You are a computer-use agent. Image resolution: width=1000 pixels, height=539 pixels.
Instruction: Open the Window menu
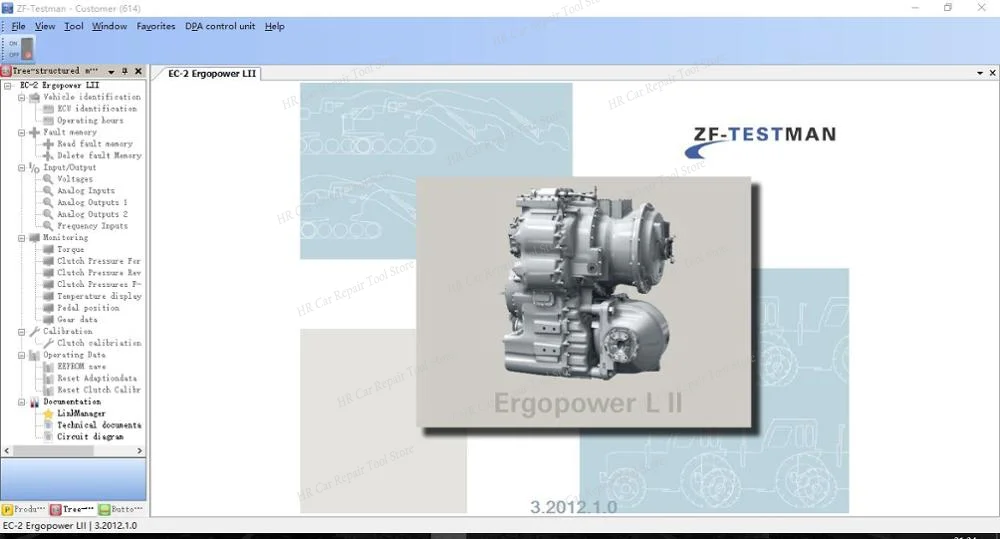point(109,26)
